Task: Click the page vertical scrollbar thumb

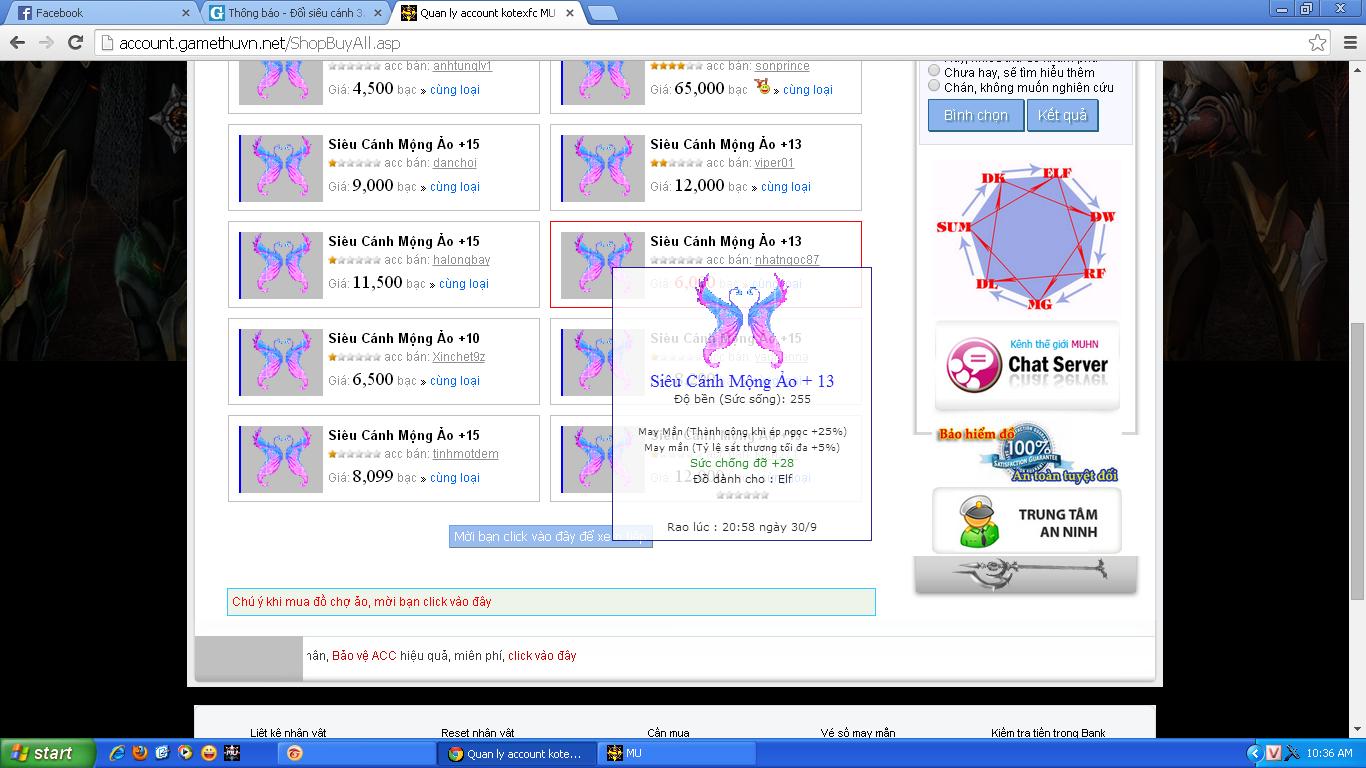Action: click(1357, 459)
